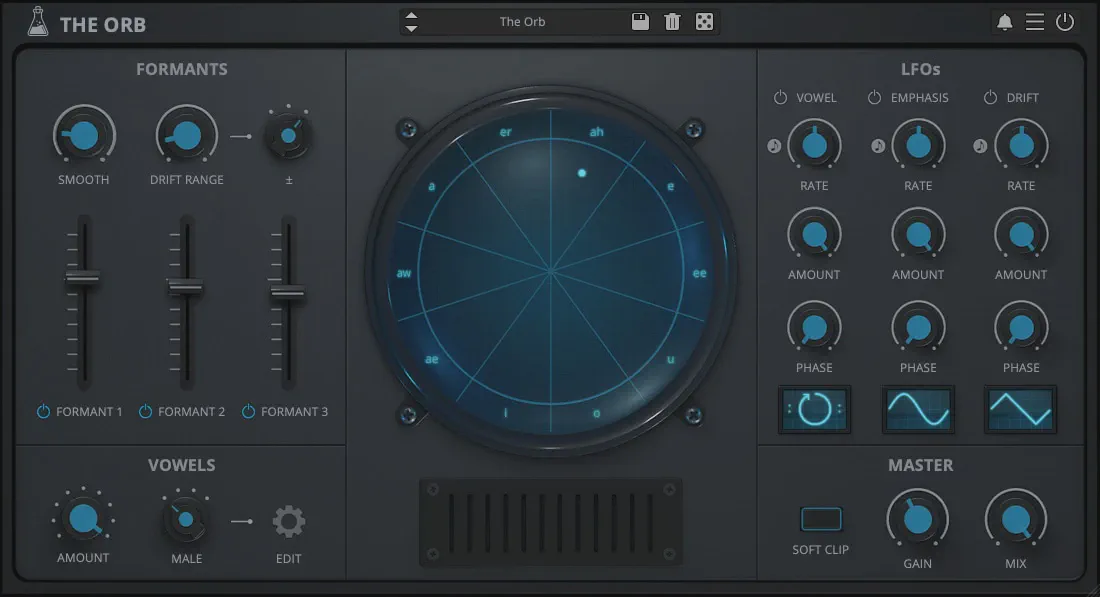Enable the VOWEL LFO power toggle
This screenshot has width=1100, height=597.
(x=781, y=98)
